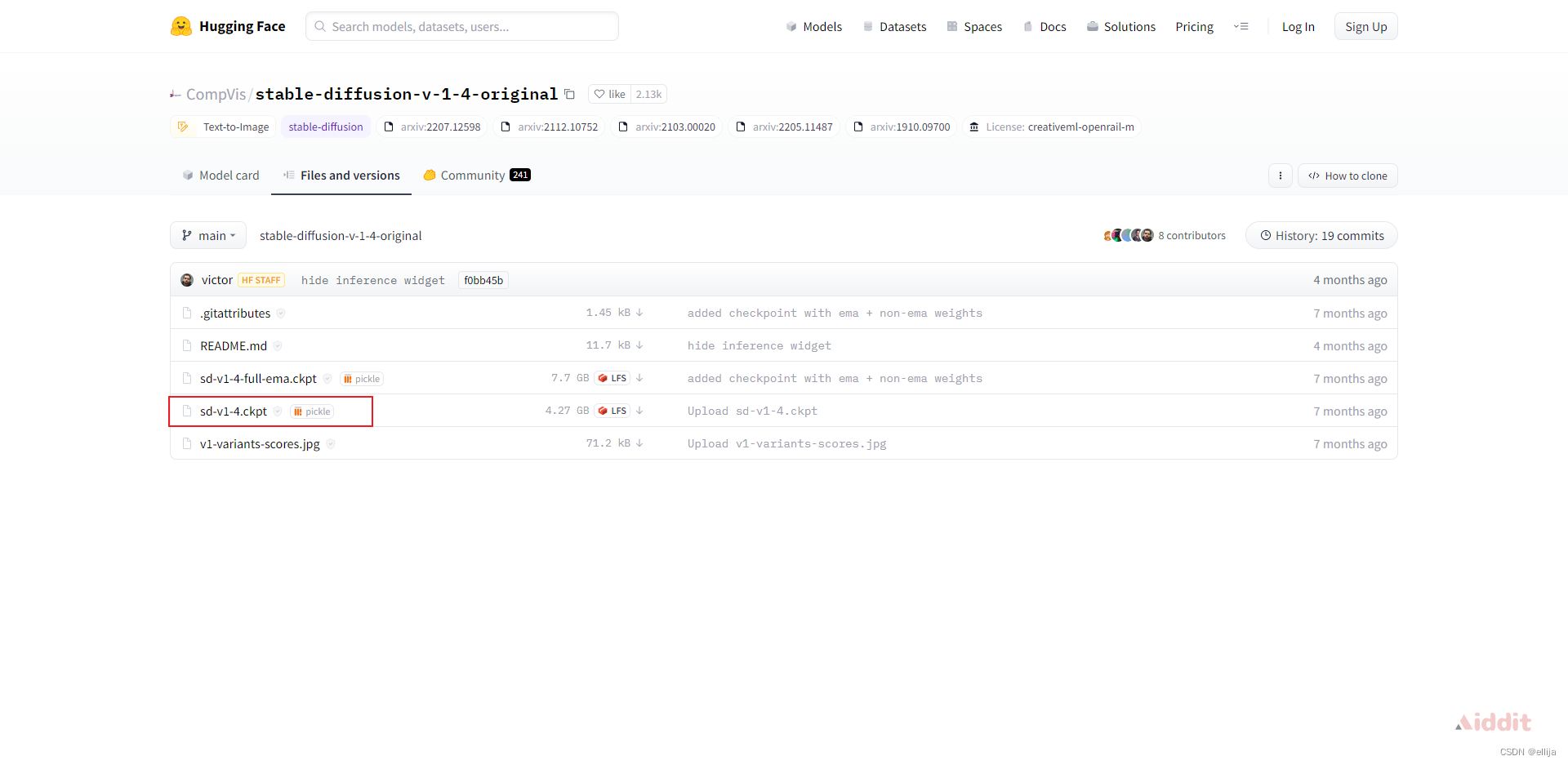Open History: 19 commits
This screenshot has height=765, width=1568.
1321,235
